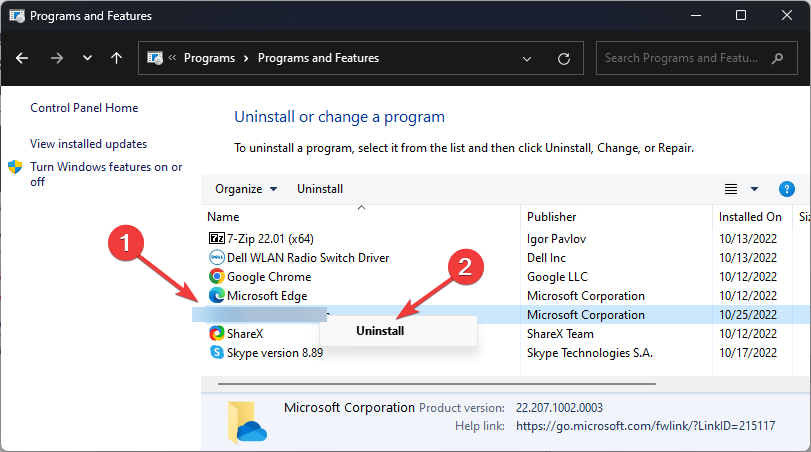Click the 10/17/2022 installed date
This screenshot has height=452, width=811.
(748, 353)
